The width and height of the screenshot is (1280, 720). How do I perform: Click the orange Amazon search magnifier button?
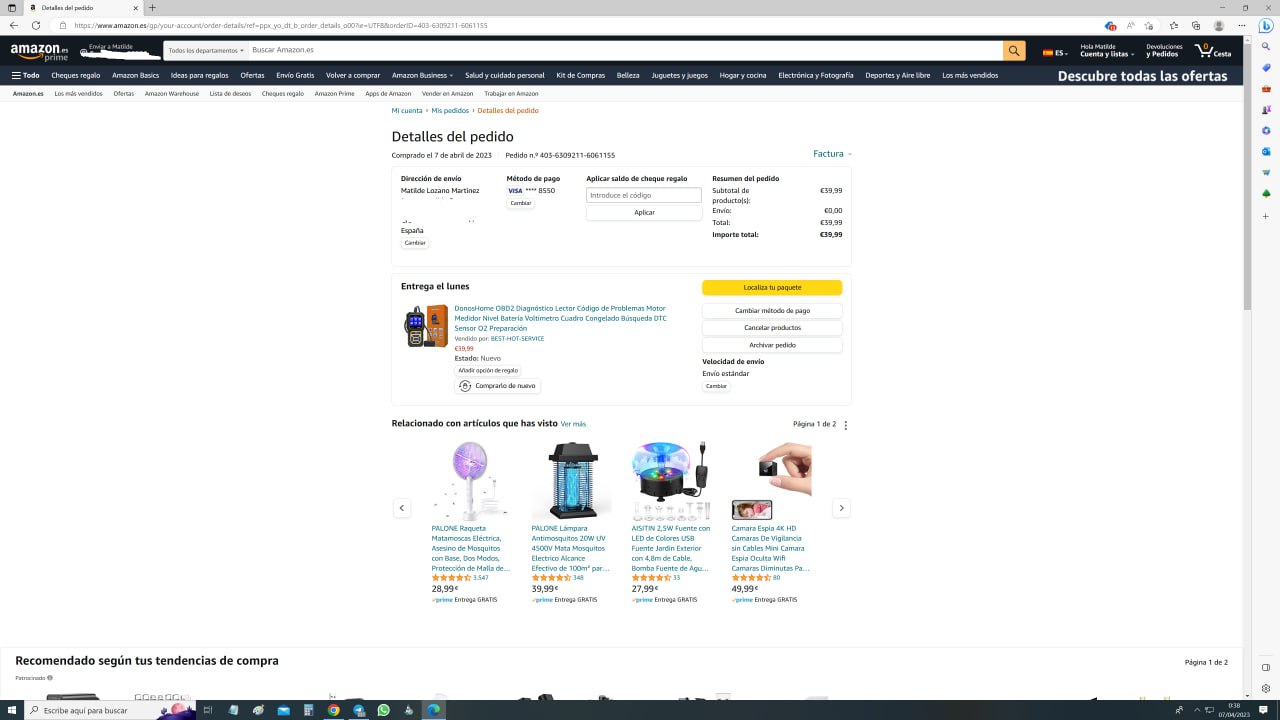1014,50
